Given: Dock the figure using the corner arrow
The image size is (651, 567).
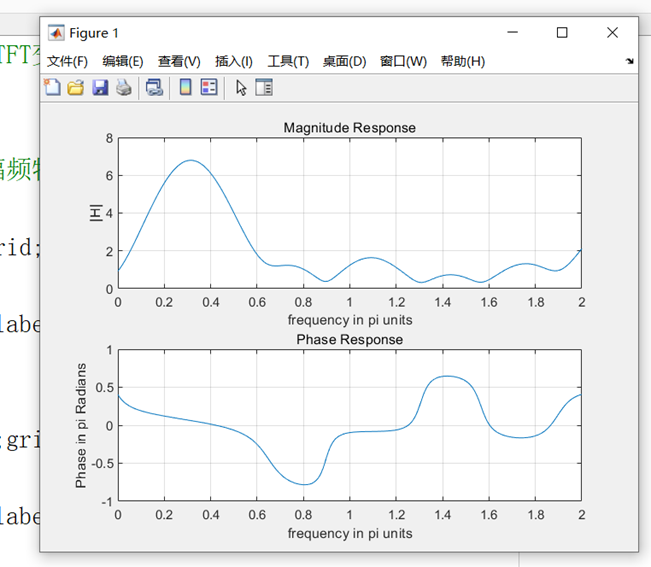Looking at the screenshot, I should click(x=629, y=61).
